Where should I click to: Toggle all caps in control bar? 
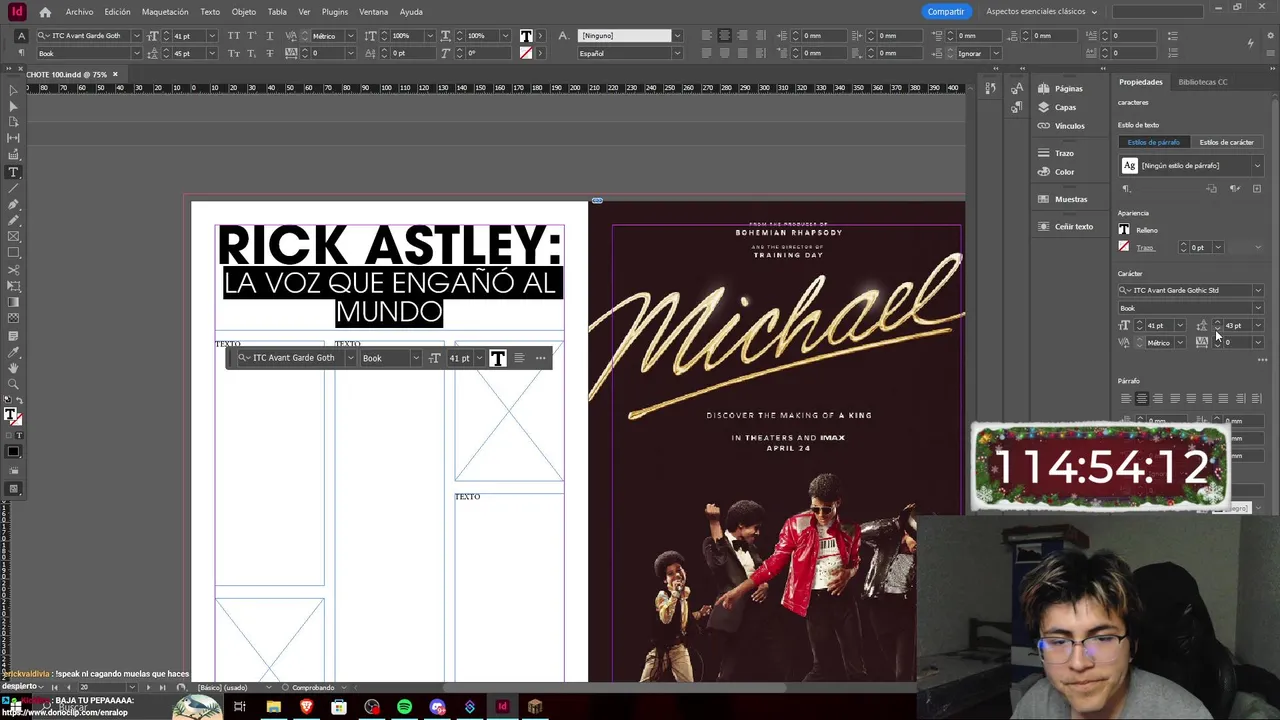click(234, 36)
